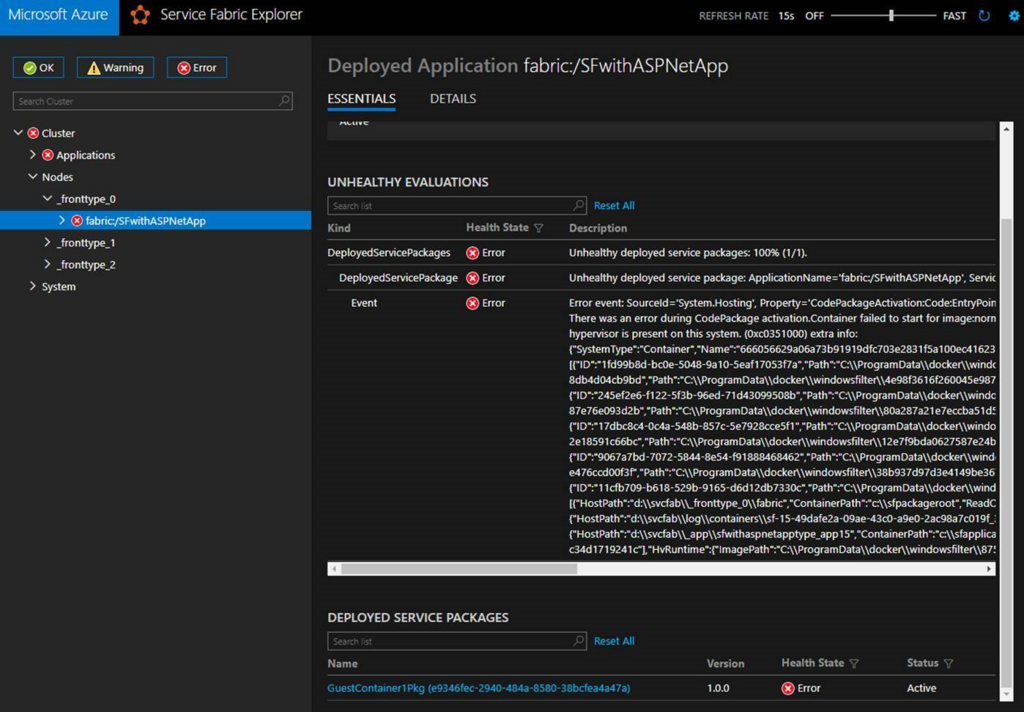
Task: Click the error icon beside Applications
Action: click(x=48, y=155)
